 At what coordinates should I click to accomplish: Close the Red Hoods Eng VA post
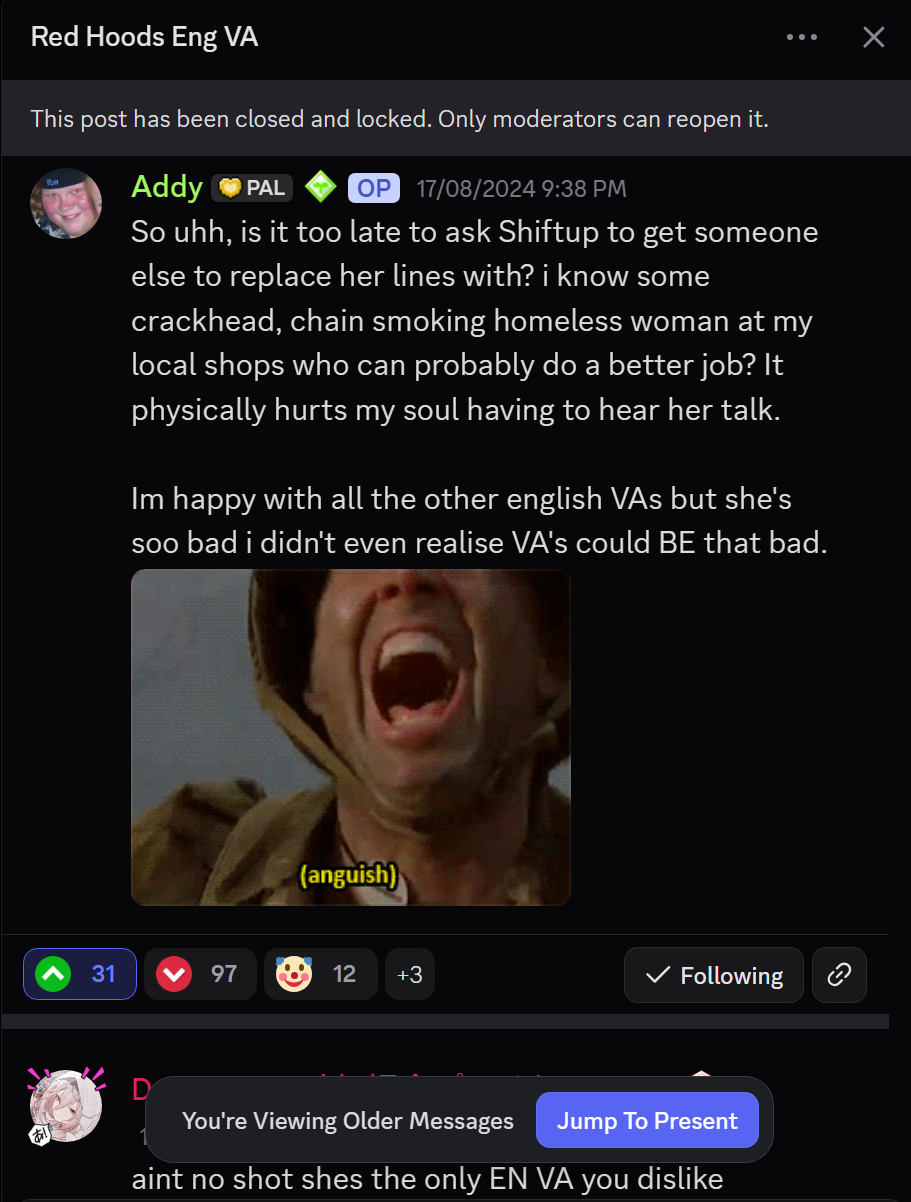(873, 38)
